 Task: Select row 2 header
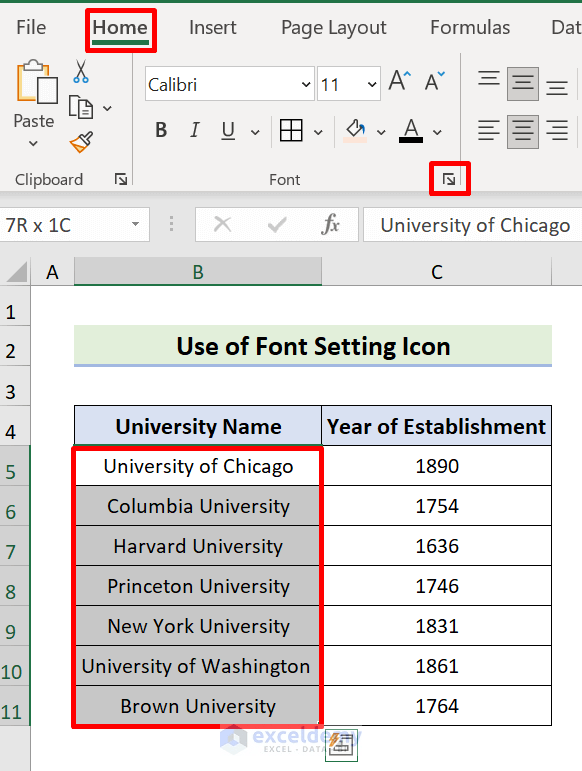[x=15, y=346]
